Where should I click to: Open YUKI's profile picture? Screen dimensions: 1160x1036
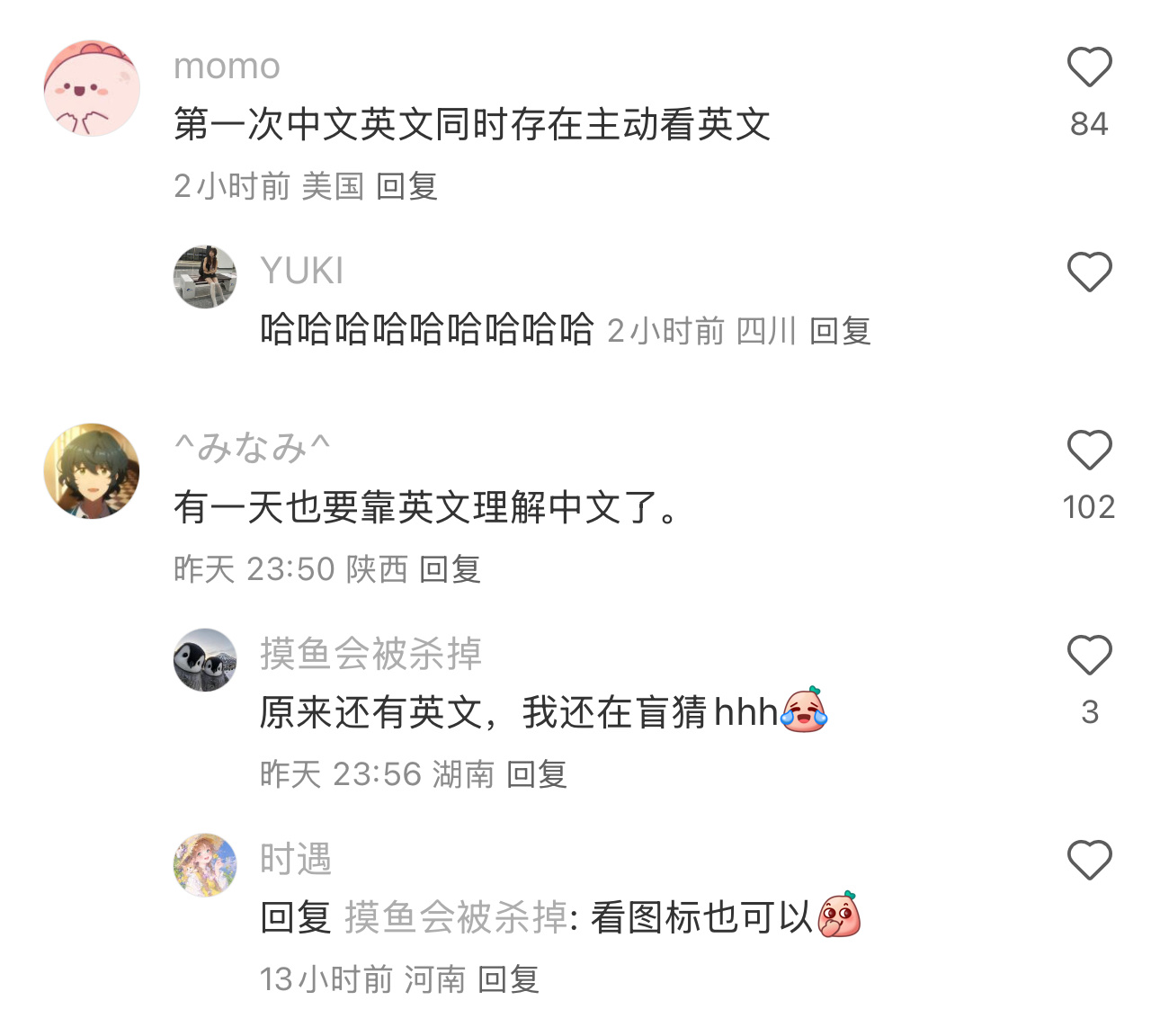point(205,277)
